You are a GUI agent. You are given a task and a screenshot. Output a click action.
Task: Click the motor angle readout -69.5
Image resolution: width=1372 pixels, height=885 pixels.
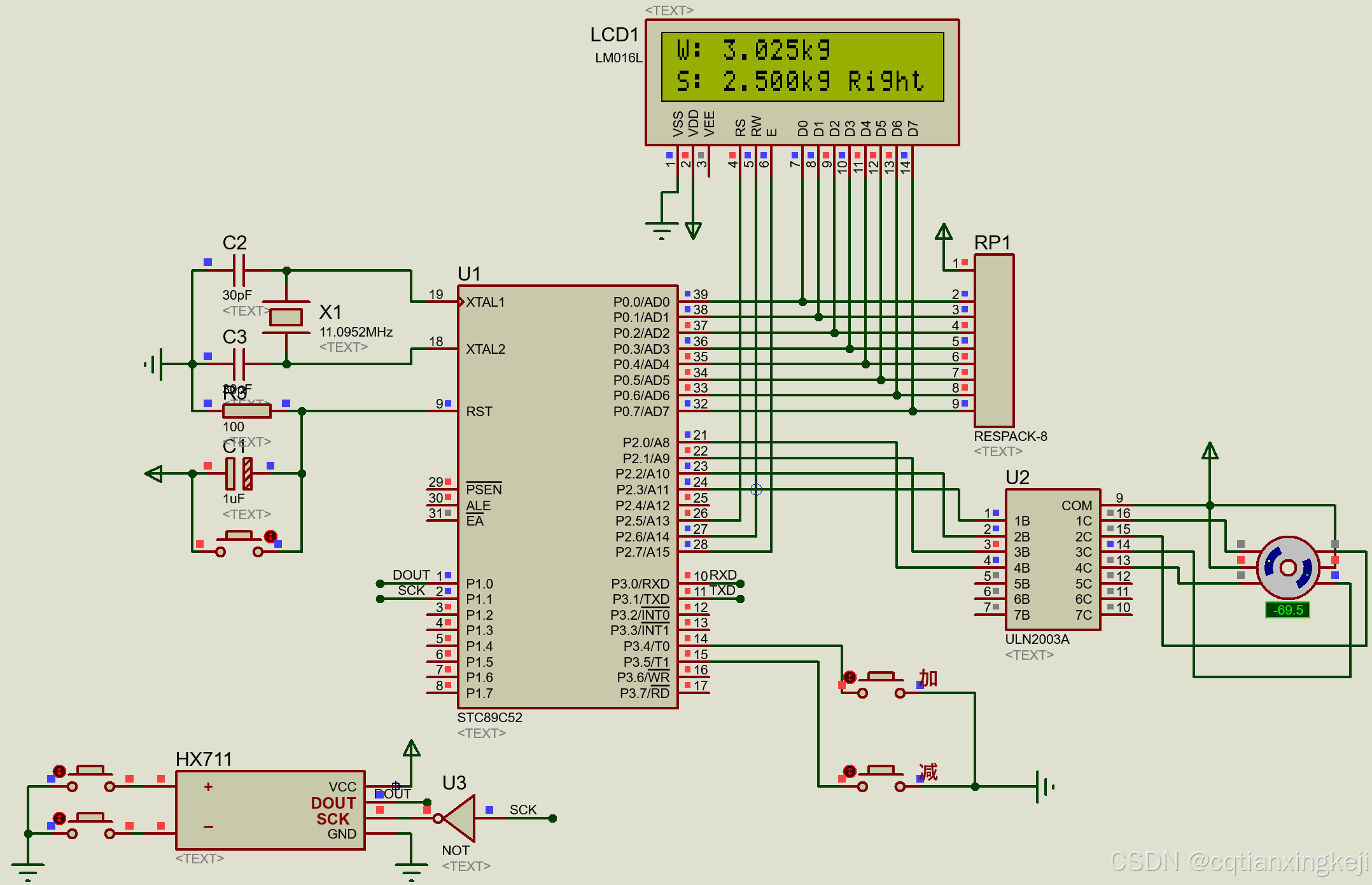tap(1287, 610)
